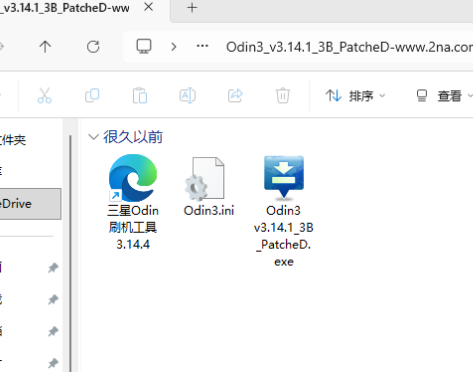The height and width of the screenshot is (372, 473).
Task: Select the Odin3.ini file
Action: pyautogui.click(x=209, y=187)
